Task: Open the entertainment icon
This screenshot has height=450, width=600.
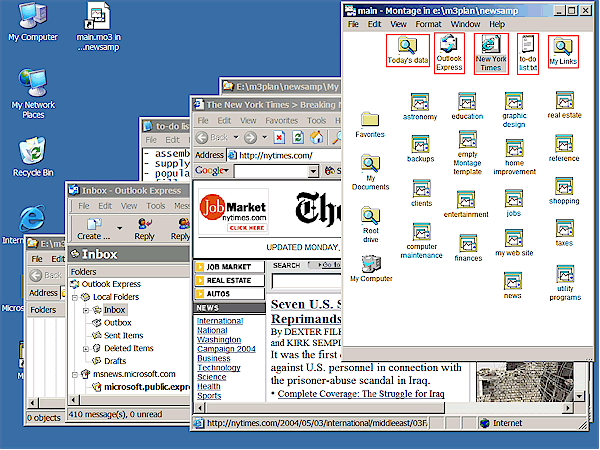Action: click(466, 204)
